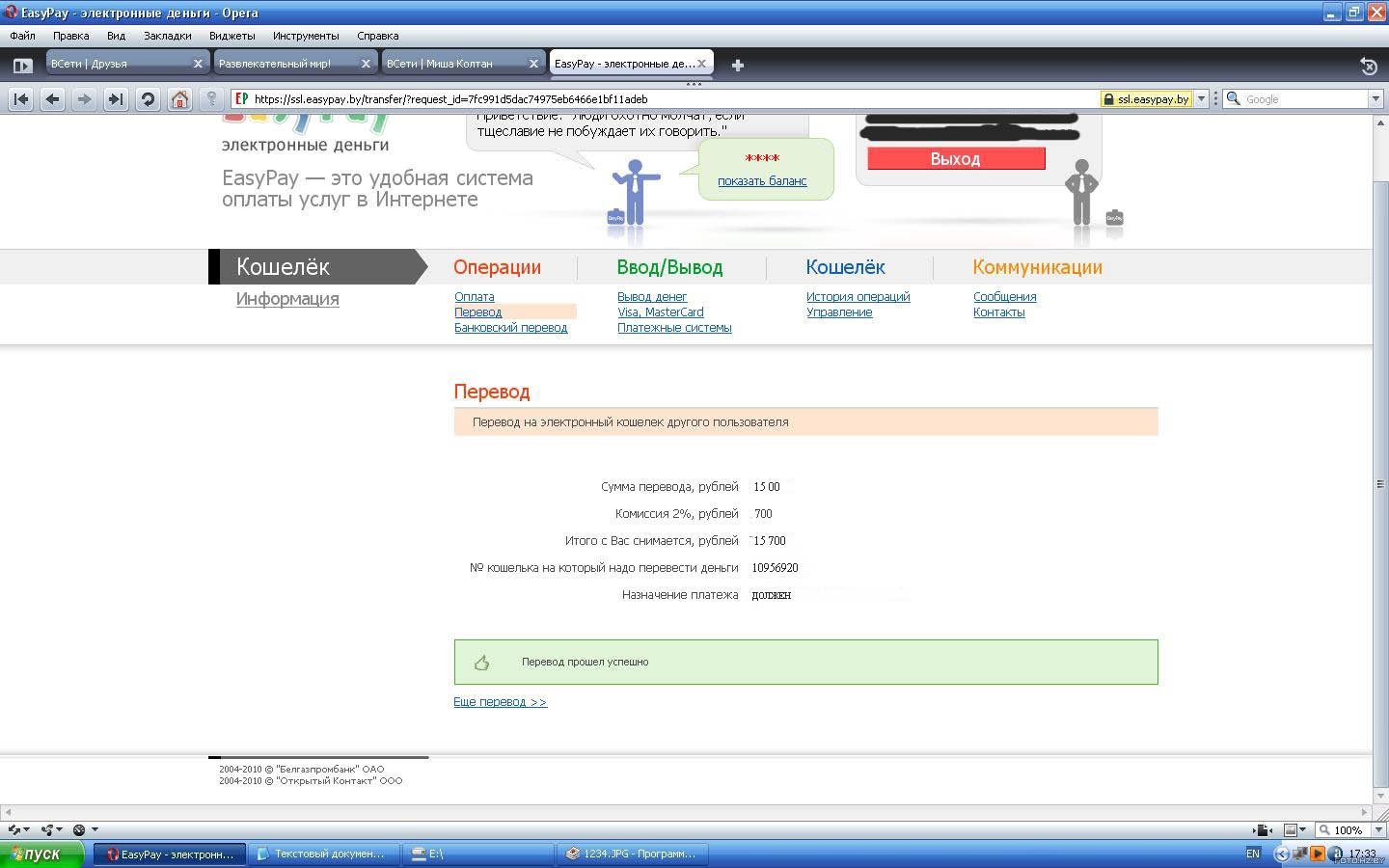Close the Развлекательный мир! tab
The width and height of the screenshot is (1389, 868).
tap(366, 64)
